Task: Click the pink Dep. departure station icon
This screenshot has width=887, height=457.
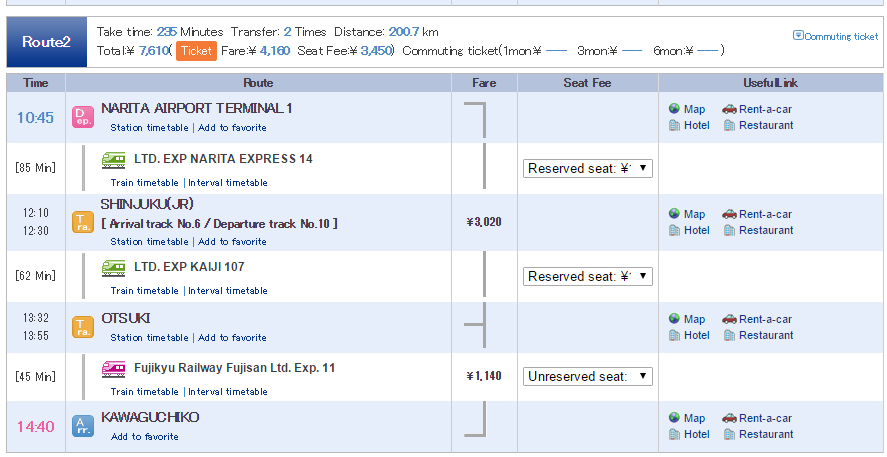Action: [83, 117]
